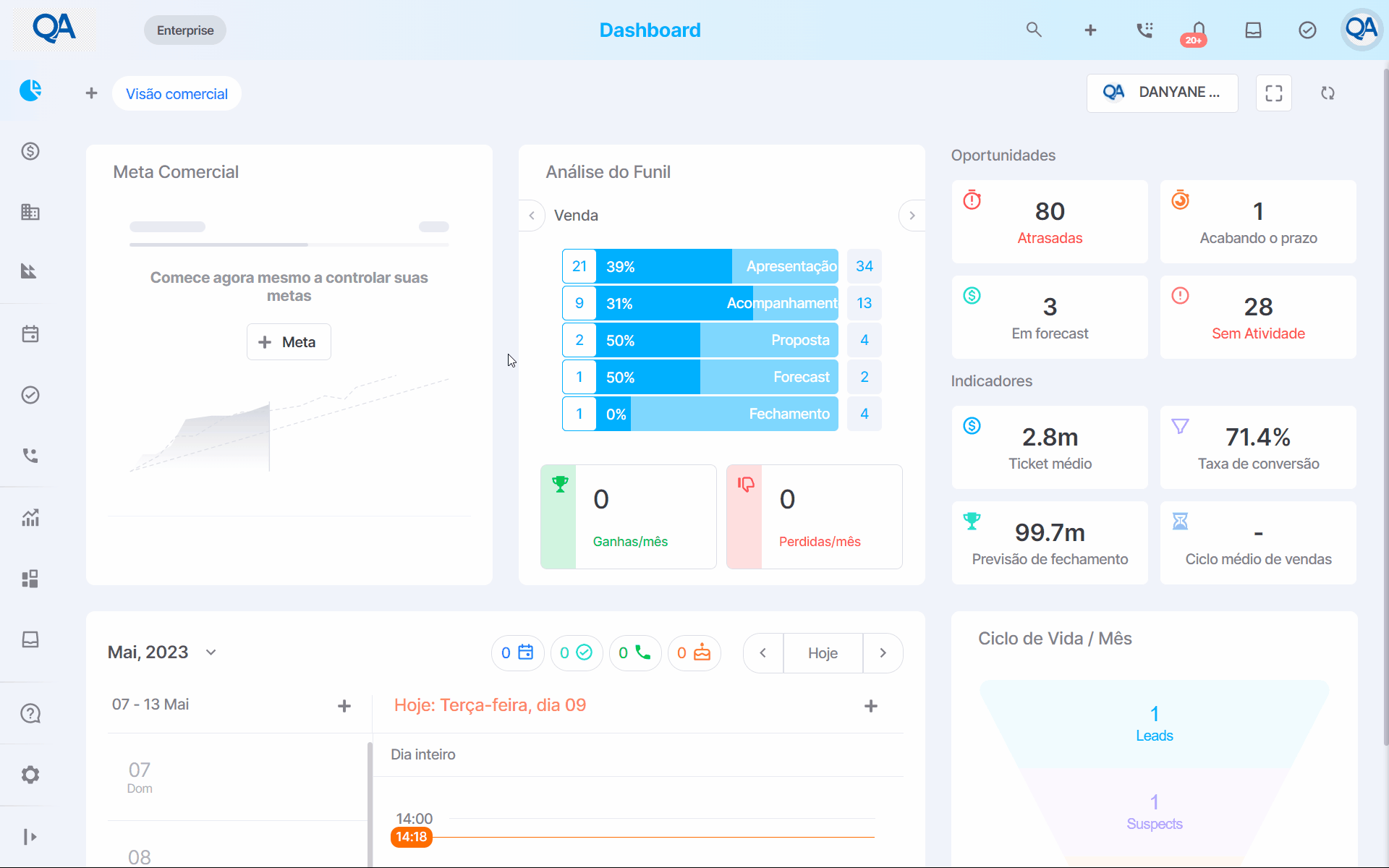
Task: Click the Apresentação funnel stage bar
Action: (717, 266)
